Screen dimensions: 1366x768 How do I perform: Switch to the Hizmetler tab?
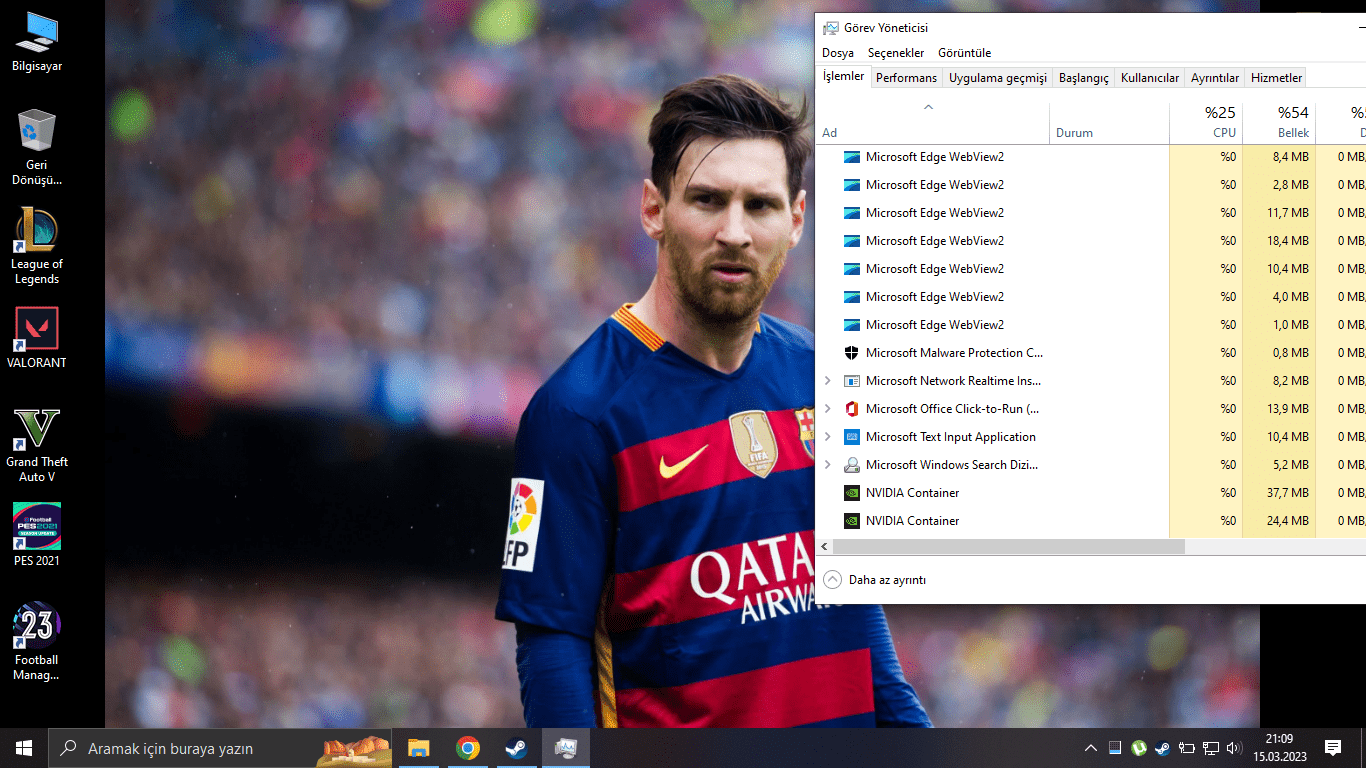1277,78
